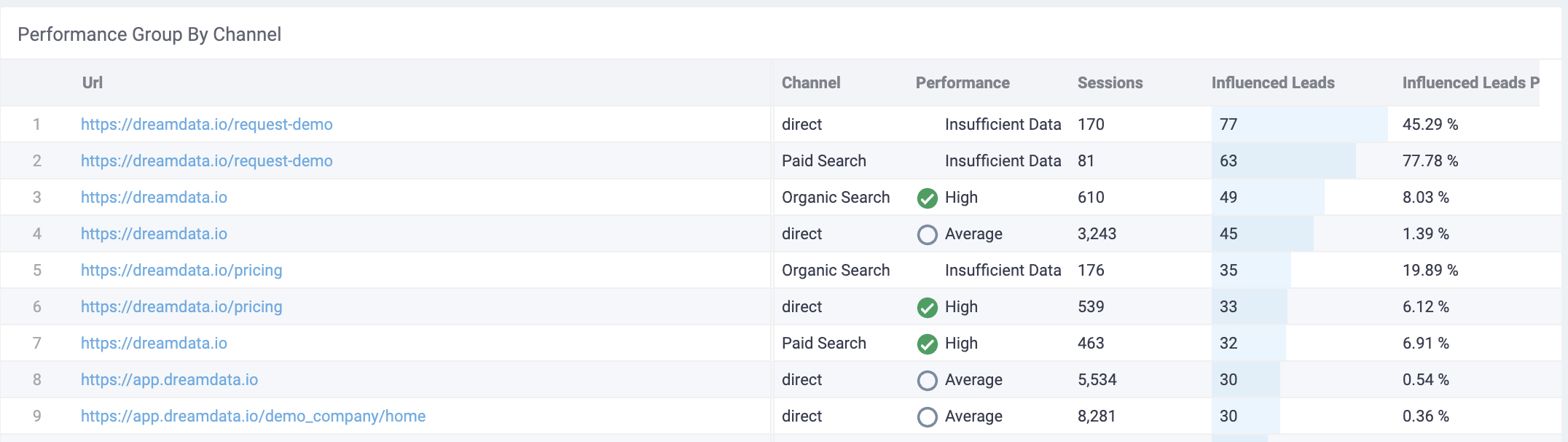The width and height of the screenshot is (1568, 442).
Task: Click row number 5
Action: pyautogui.click(x=37, y=270)
